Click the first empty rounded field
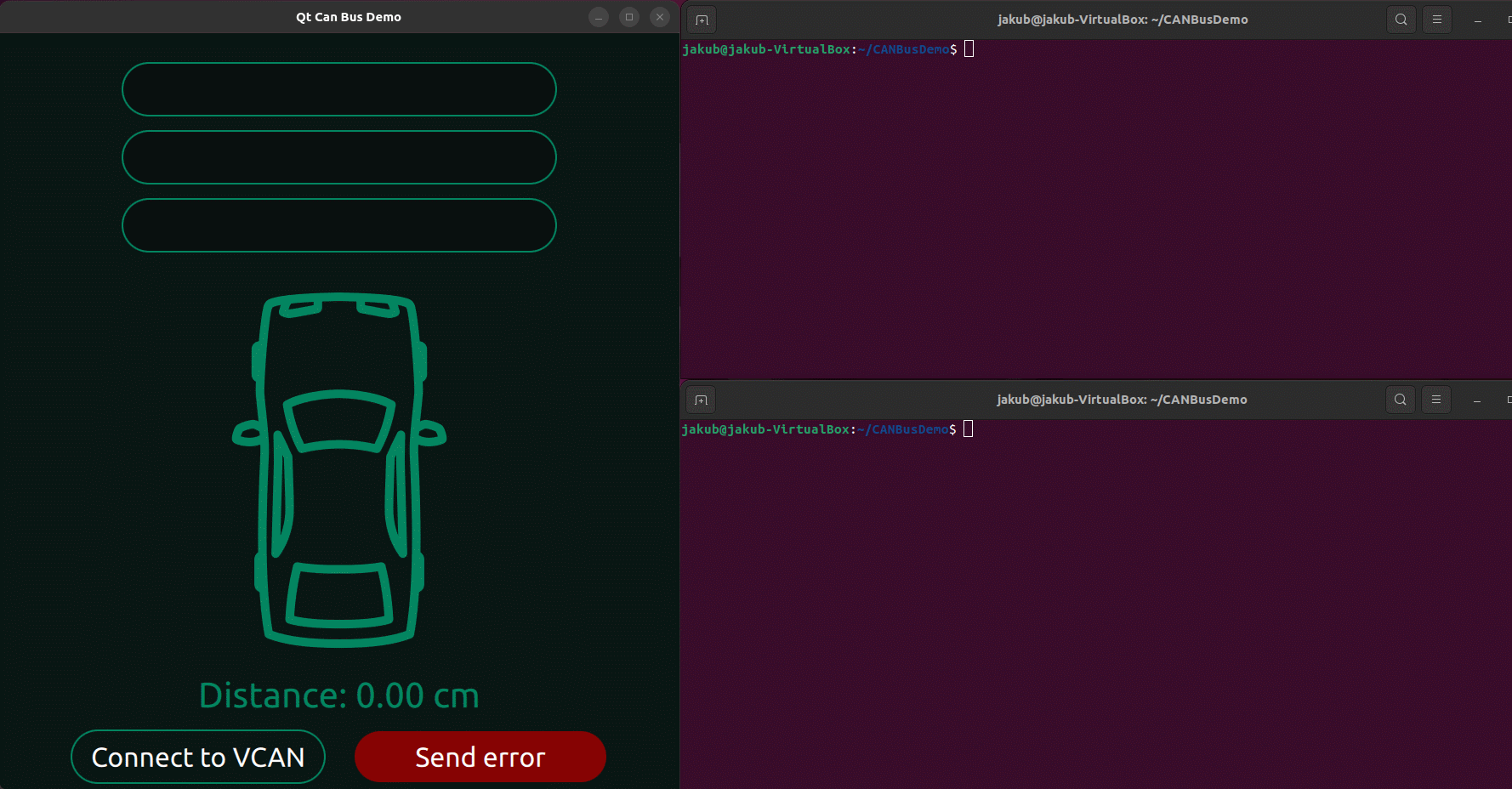The width and height of the screenshot is (1512, 789). (x=339, y=89)
